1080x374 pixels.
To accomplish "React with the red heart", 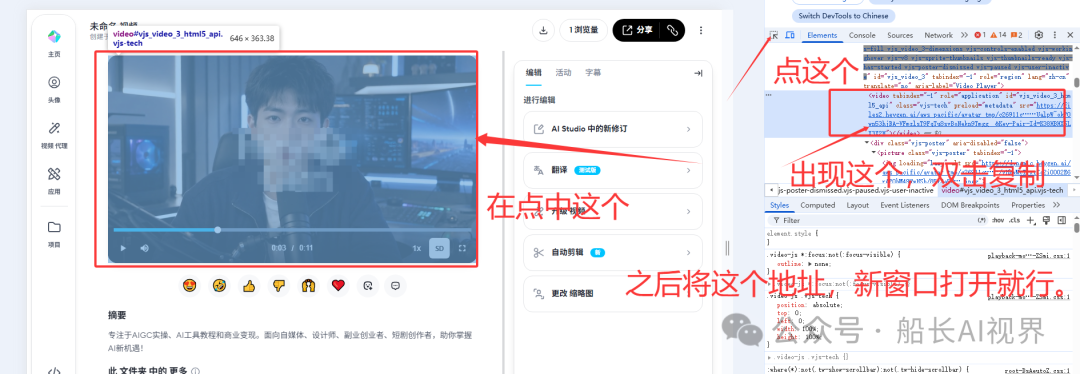I will [x=338, y=285].
